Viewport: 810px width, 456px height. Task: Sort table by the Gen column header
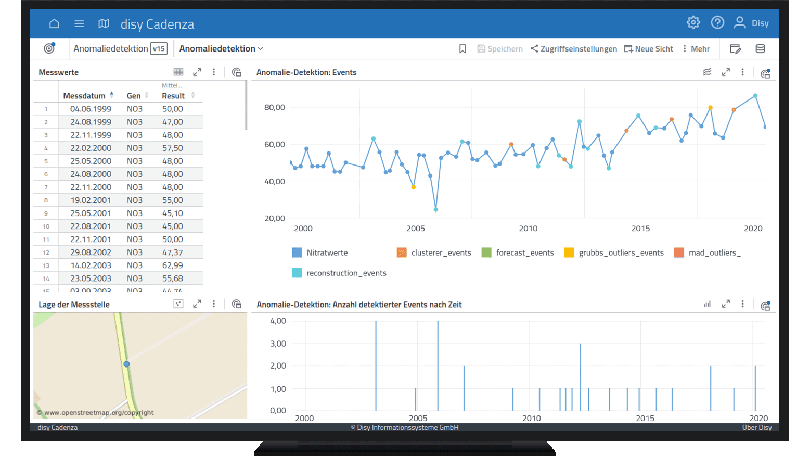(133, 95)
